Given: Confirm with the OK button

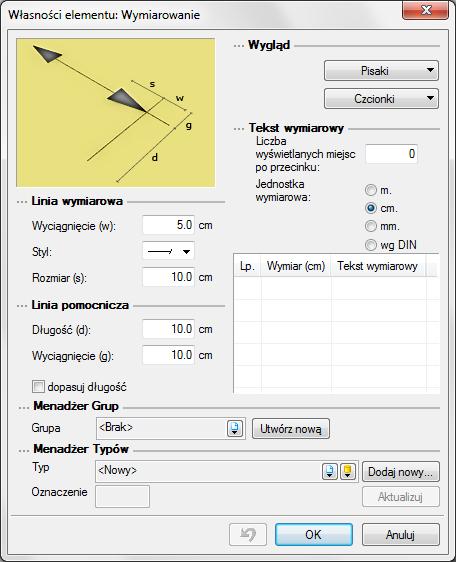Looking at the screenshot, I should pos(314,535).
